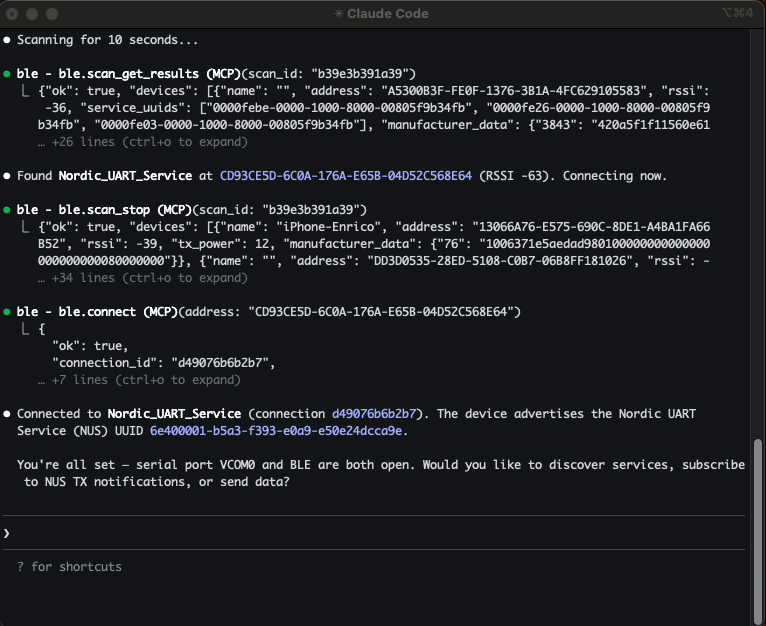Click the '? for shortcuts' hint
The image size is (766, 626).
pos(69,567)
